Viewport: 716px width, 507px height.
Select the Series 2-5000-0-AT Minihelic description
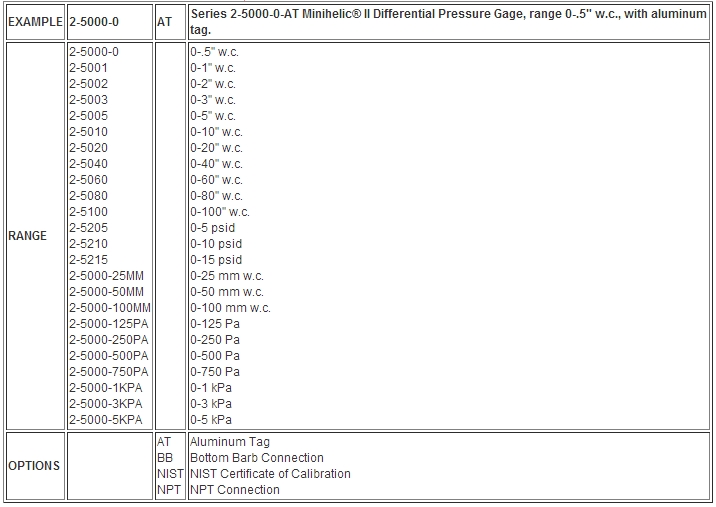(x=448, y=22)
